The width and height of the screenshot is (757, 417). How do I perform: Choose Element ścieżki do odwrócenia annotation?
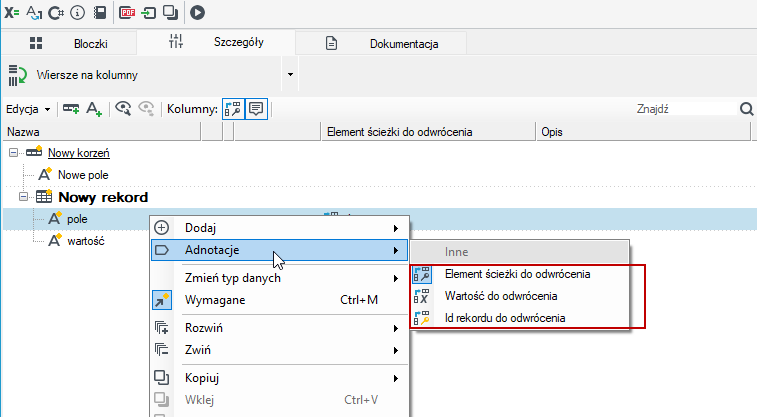[x=520, y=274]
